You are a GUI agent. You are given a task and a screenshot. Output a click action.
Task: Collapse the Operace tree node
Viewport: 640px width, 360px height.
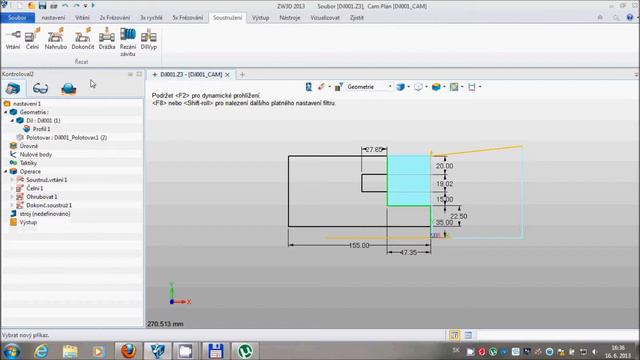[x=6, y=171]
